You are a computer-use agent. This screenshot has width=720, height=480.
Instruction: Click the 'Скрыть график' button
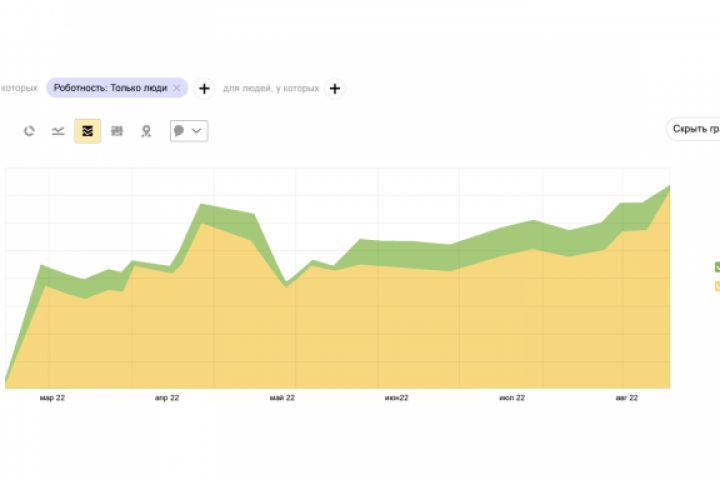(695, 129)
